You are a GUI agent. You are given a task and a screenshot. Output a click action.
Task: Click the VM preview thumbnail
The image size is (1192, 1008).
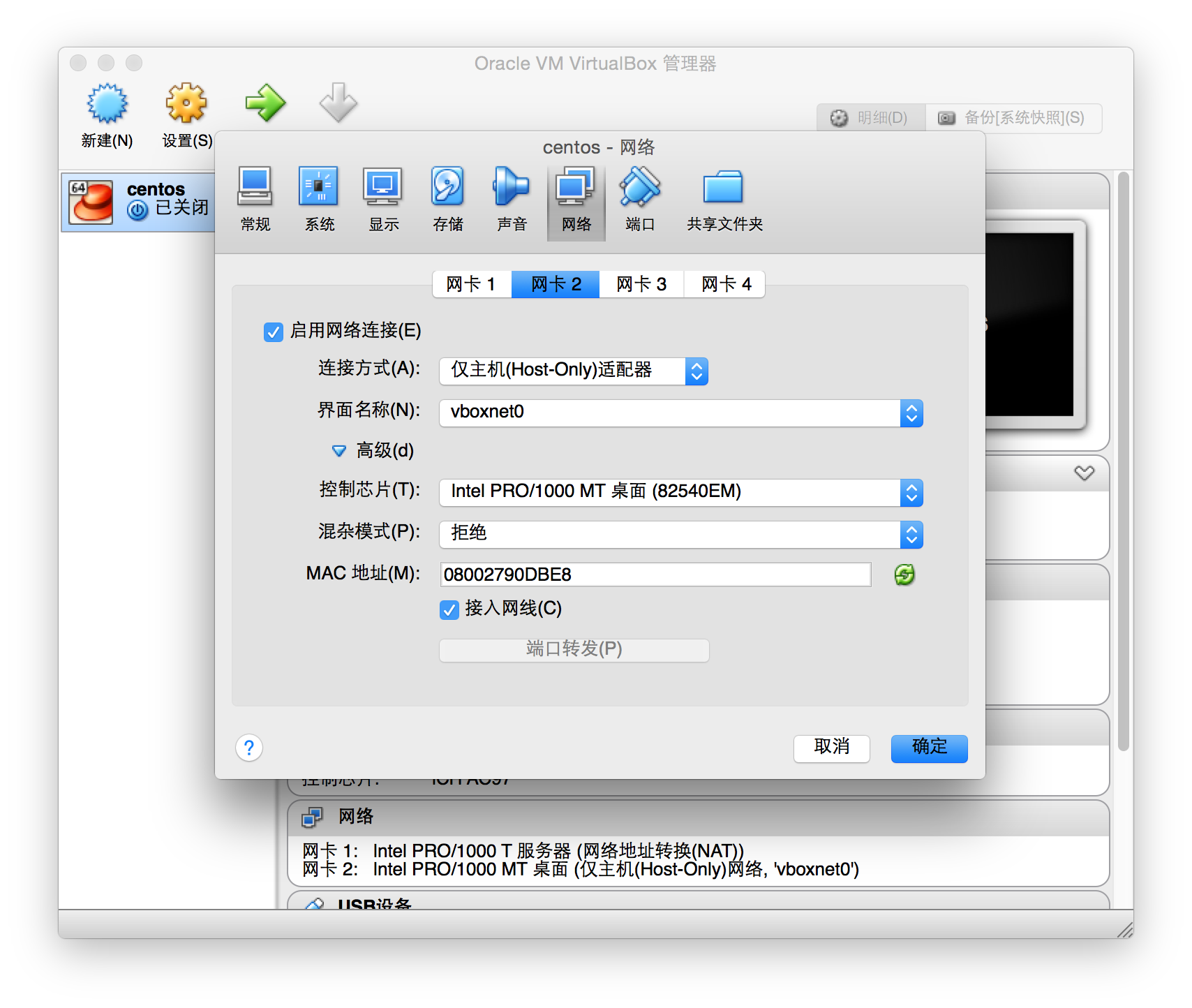pos(1036,325)
